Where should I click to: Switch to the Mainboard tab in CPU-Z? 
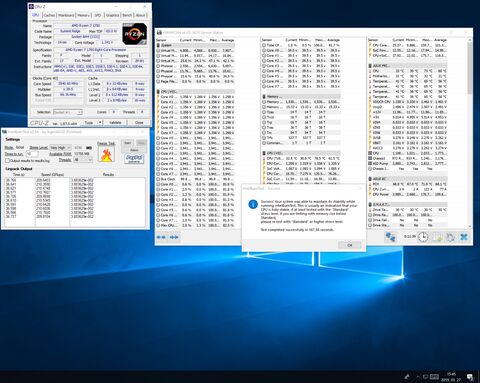(x=66, y=15)
